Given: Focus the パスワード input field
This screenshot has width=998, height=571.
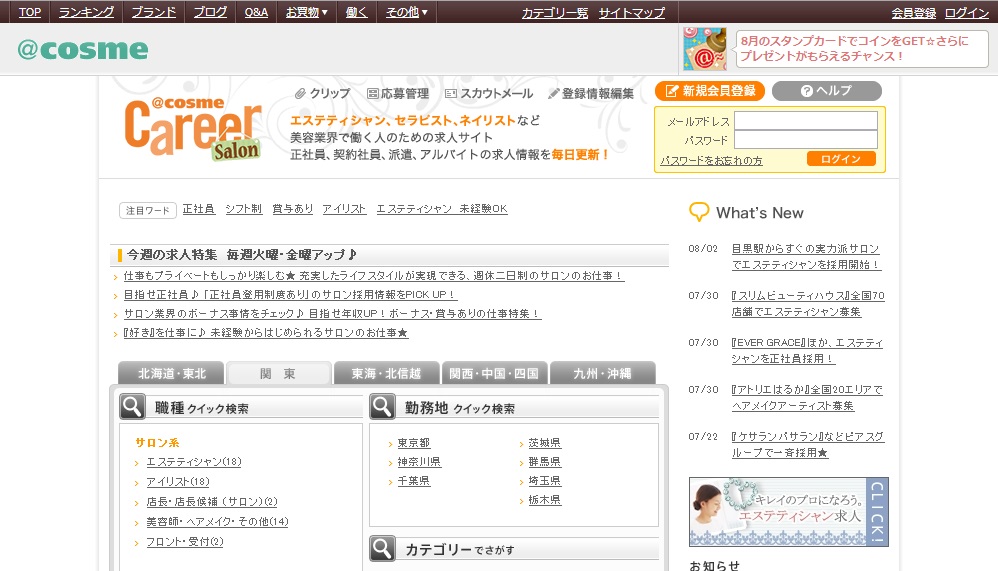Looking at the screenshot, I should [x=806, y=139].
